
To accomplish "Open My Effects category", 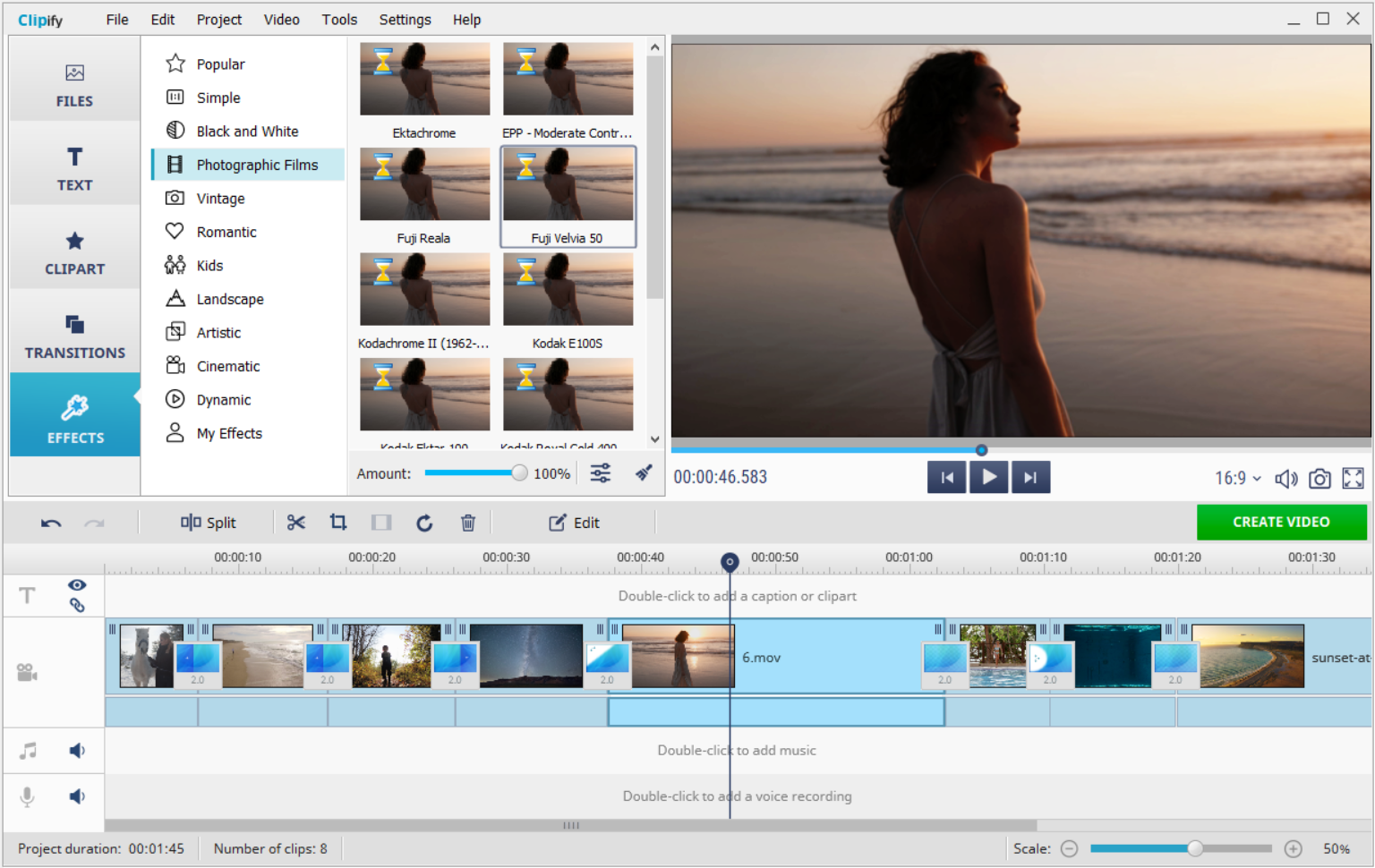I will click(x=248, y=433).
